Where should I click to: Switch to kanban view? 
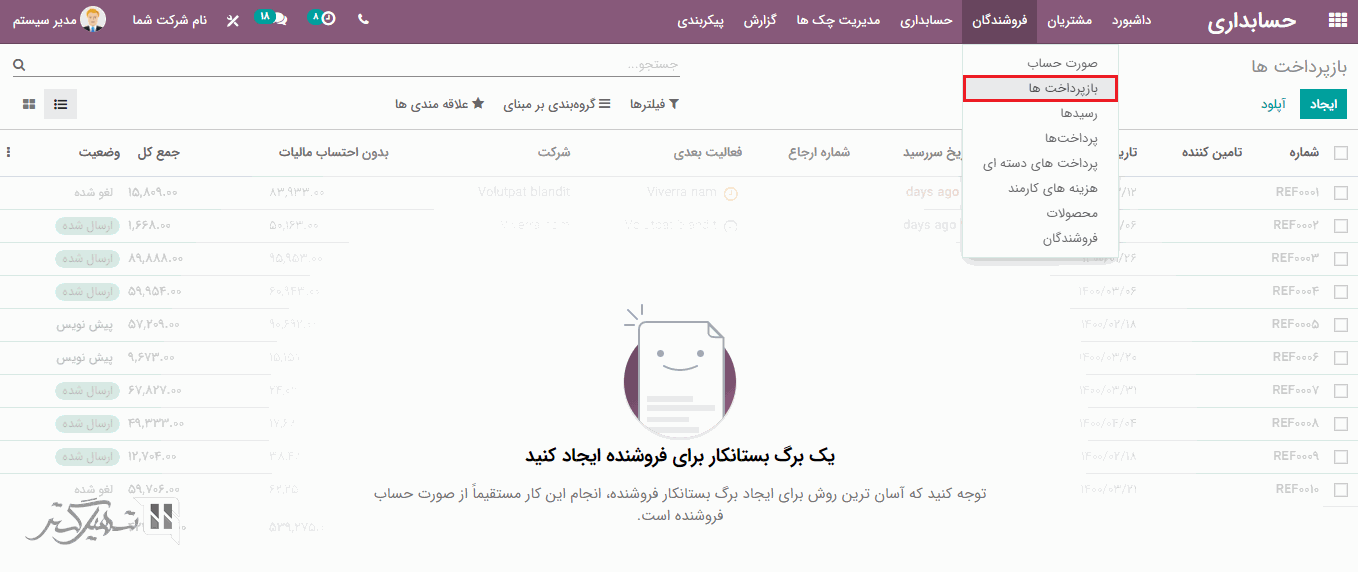pyautogui.click(x=29, y=104)
